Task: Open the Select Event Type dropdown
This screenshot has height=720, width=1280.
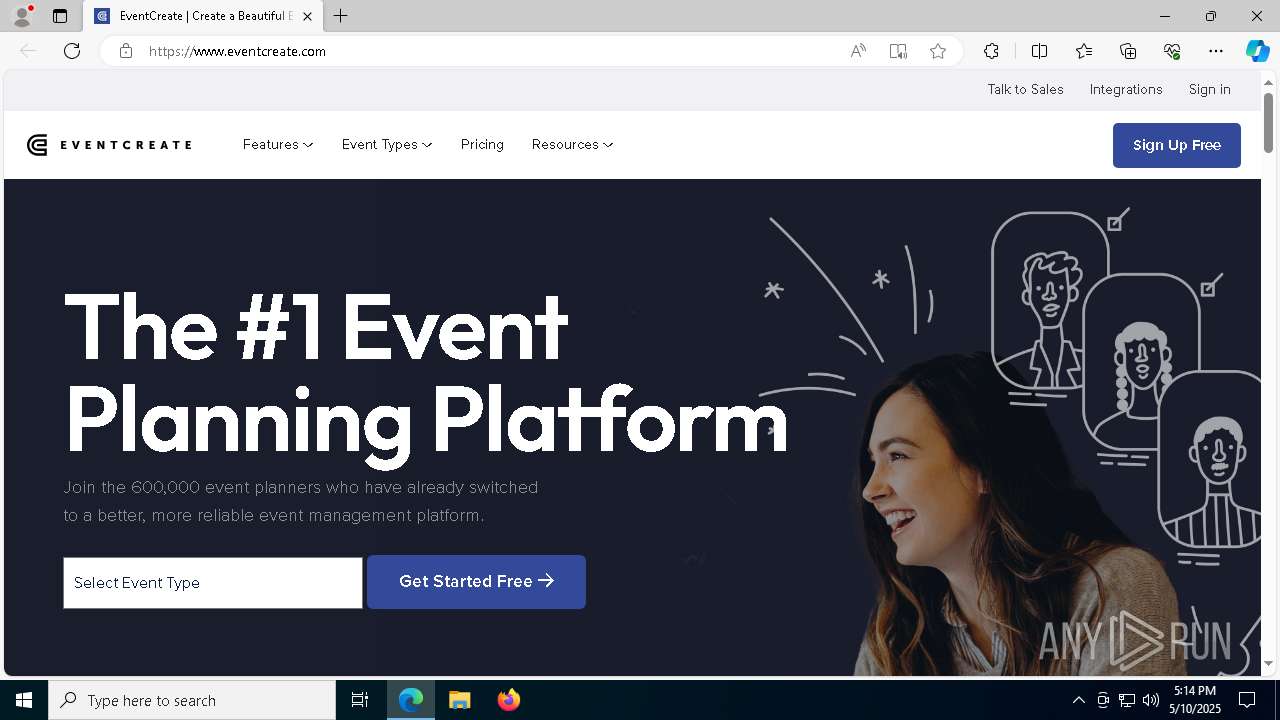Action: [x=213, y=583]
